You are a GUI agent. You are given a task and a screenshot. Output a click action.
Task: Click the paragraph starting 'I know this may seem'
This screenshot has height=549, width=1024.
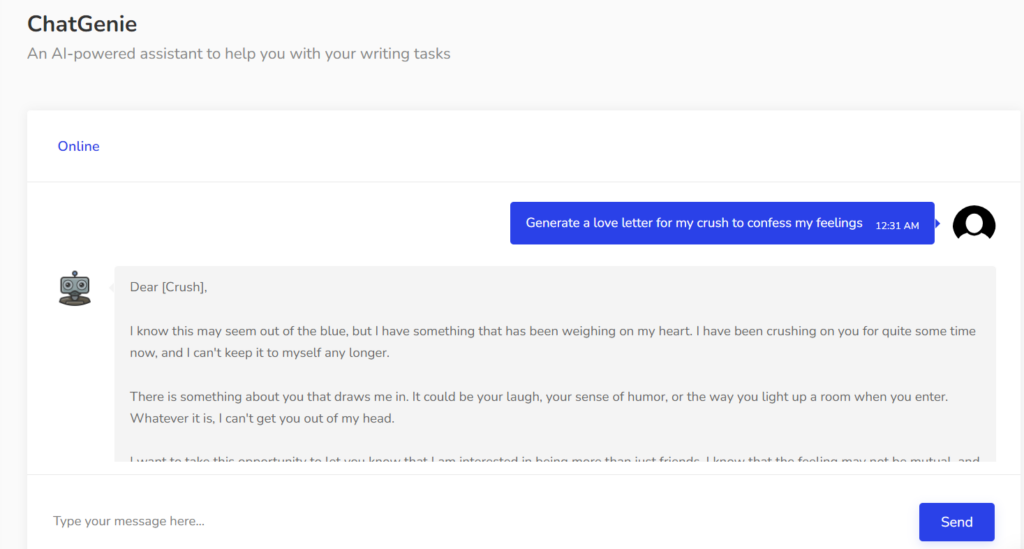[x=552, y=341]
